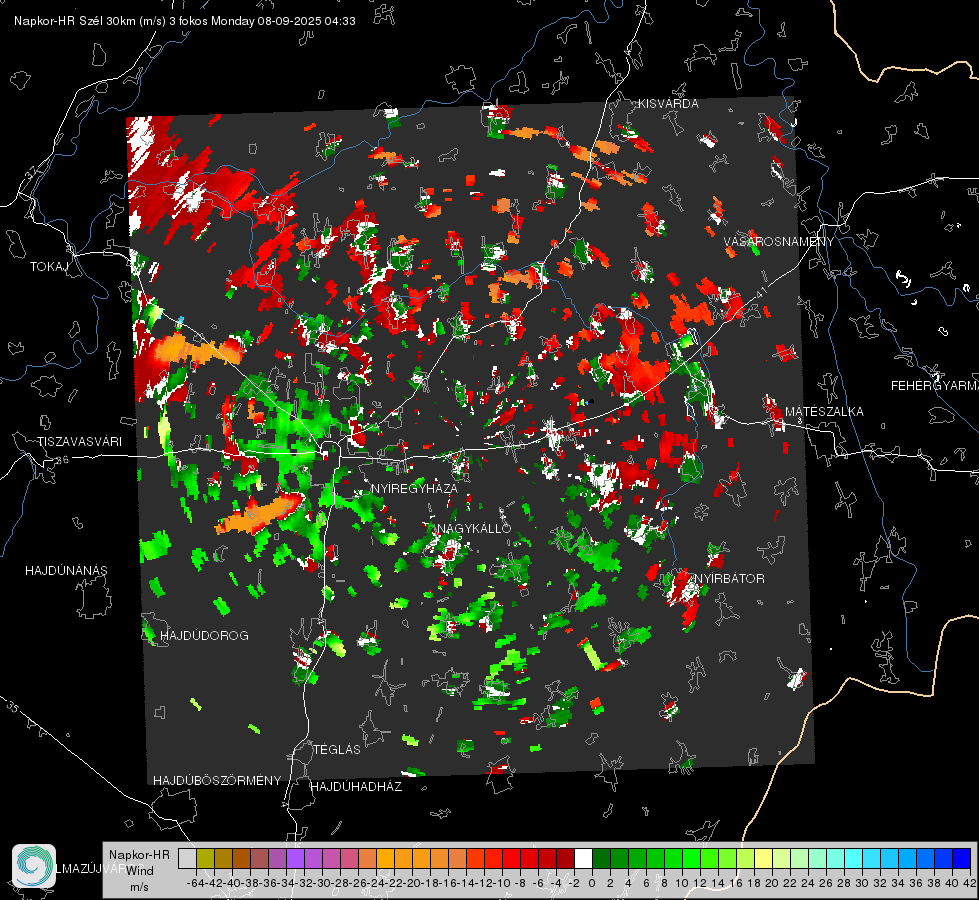The image size is (979, 900).
Task: Select the white swatch left of 0
Action: click(583, 858)
